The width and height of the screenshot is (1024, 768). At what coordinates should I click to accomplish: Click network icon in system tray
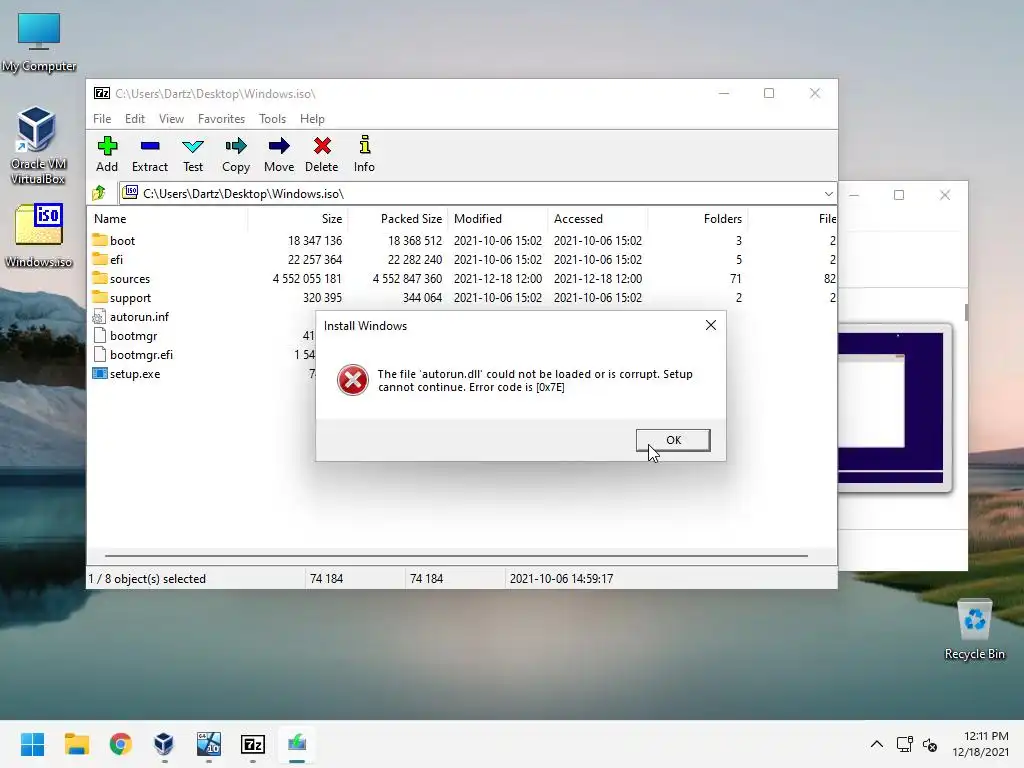click(904, 744)
